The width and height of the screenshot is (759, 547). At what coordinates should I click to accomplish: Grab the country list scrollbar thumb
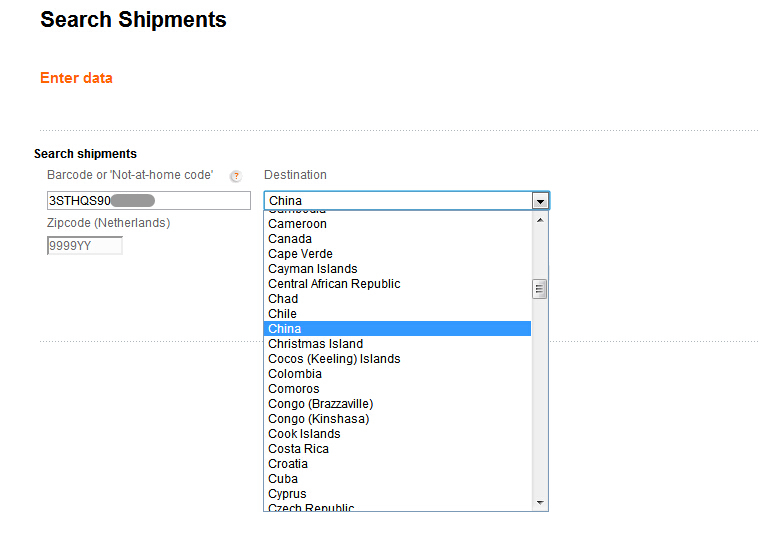539,289
